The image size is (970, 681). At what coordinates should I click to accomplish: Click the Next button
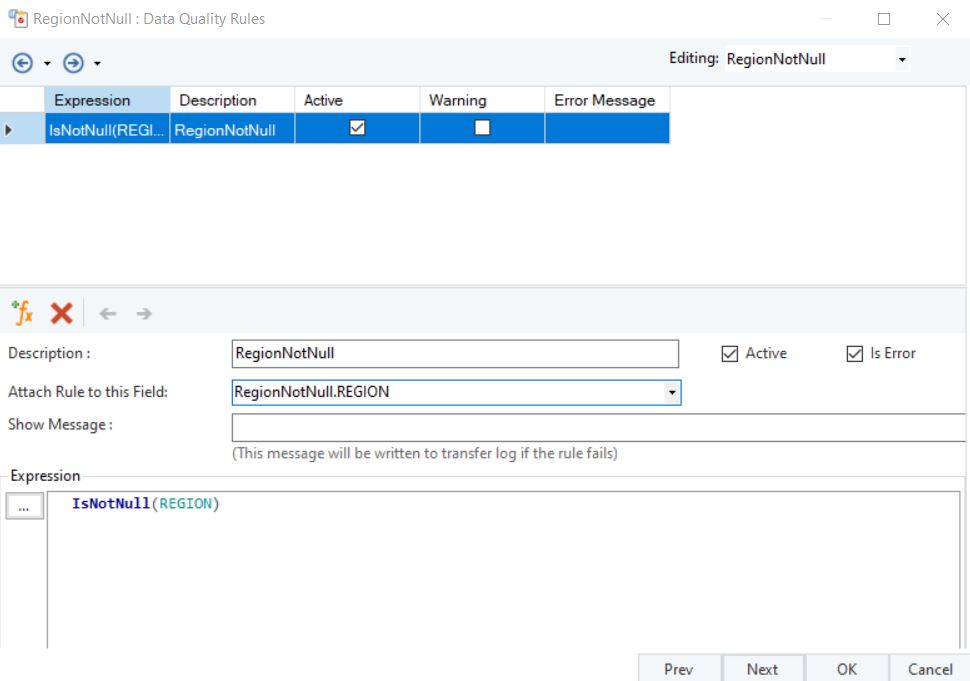pyautogui.click(x=762, y=669)
